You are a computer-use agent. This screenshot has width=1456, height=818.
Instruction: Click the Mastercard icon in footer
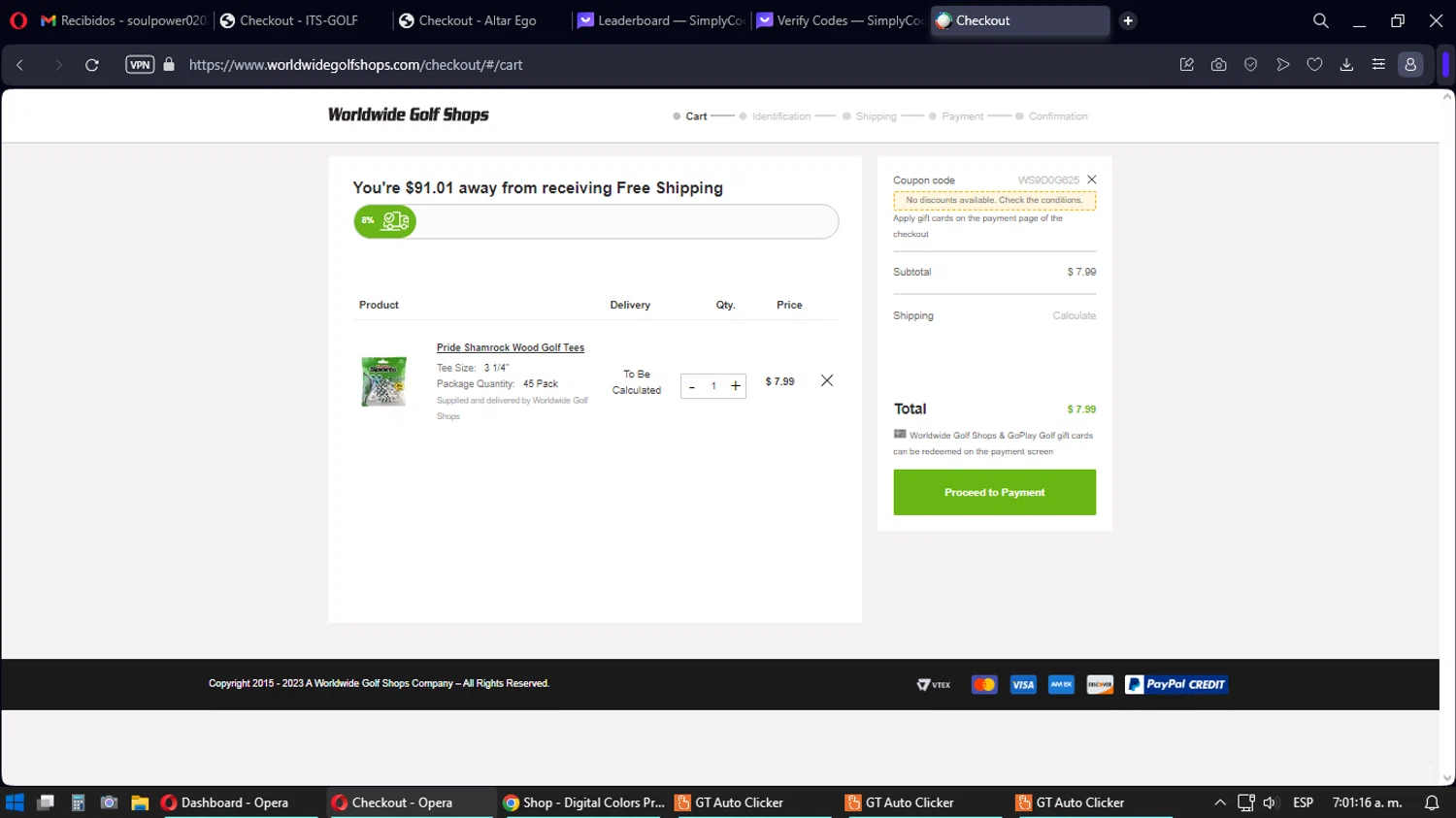click(984, 685)
